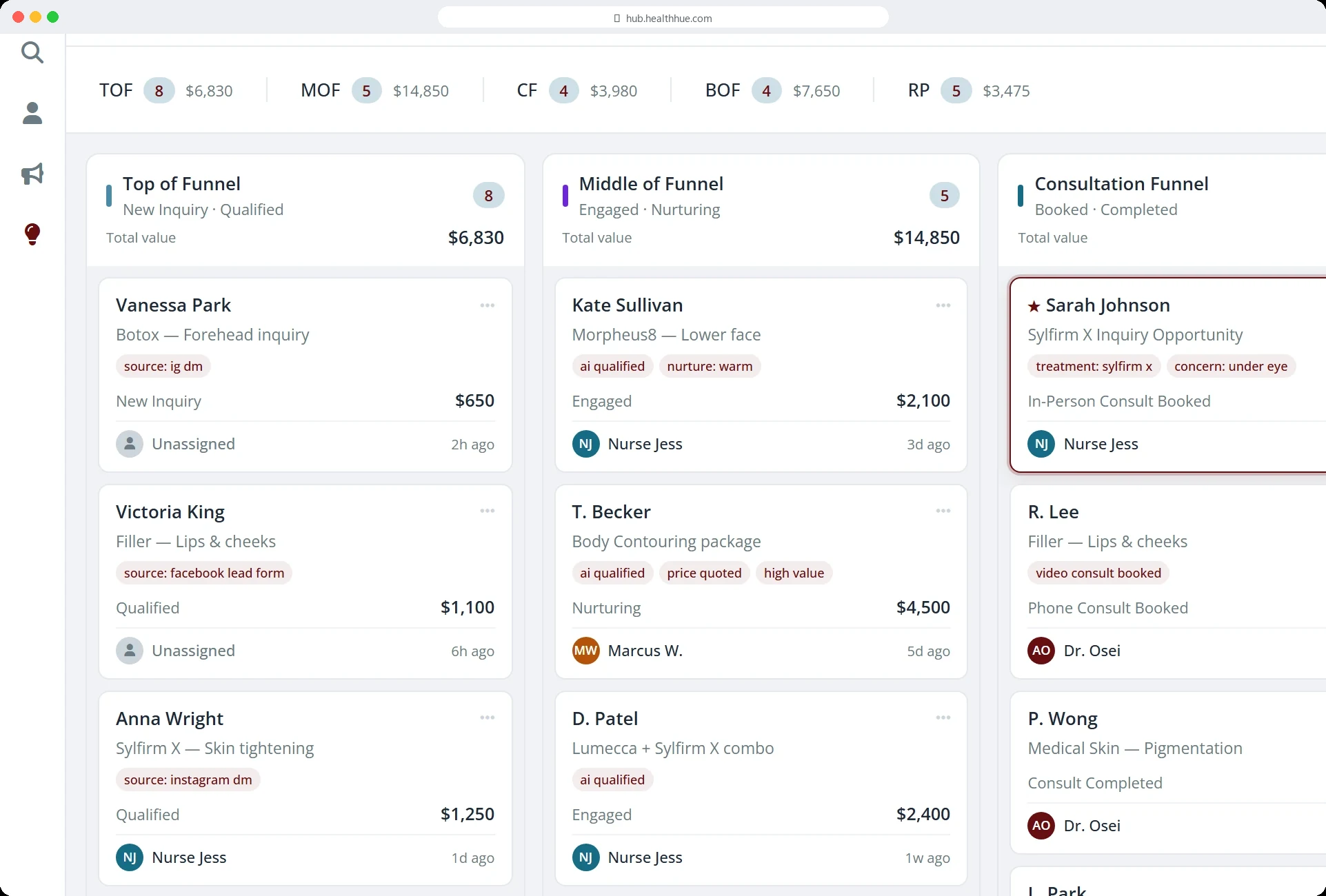
Task: Click 'ai qualified' tag on D. Patel card
Action: (612, 780)
